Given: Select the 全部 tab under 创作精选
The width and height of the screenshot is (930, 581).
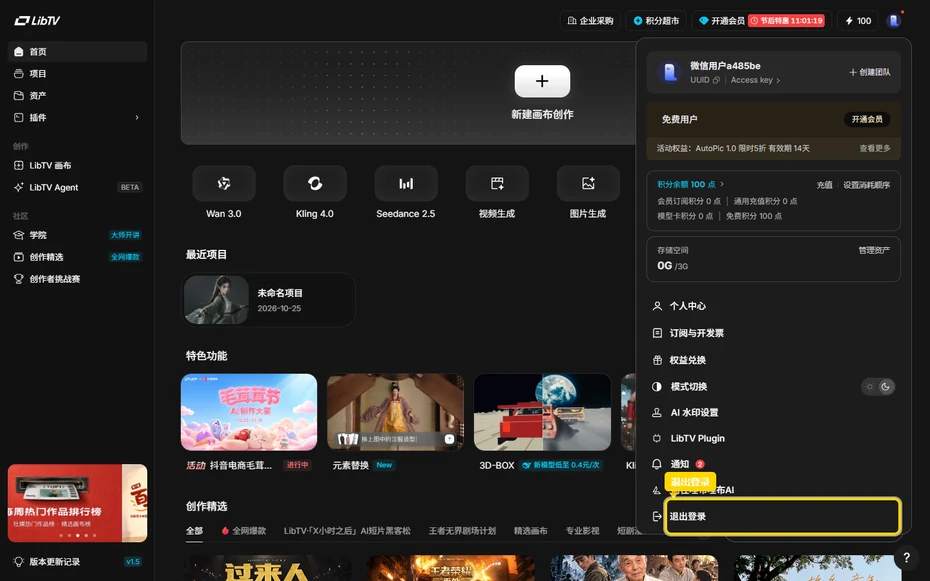Looking at the screenshot, I should click(194, 531).
